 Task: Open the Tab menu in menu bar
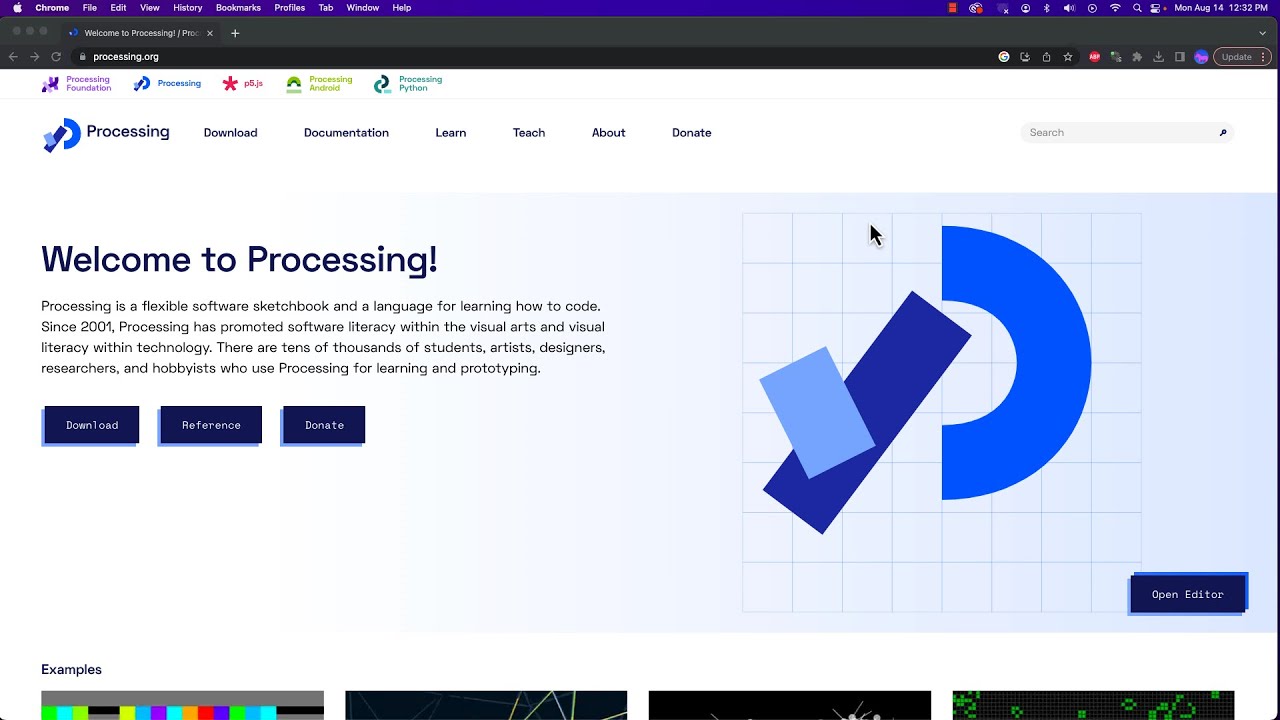tap(326, 8)
